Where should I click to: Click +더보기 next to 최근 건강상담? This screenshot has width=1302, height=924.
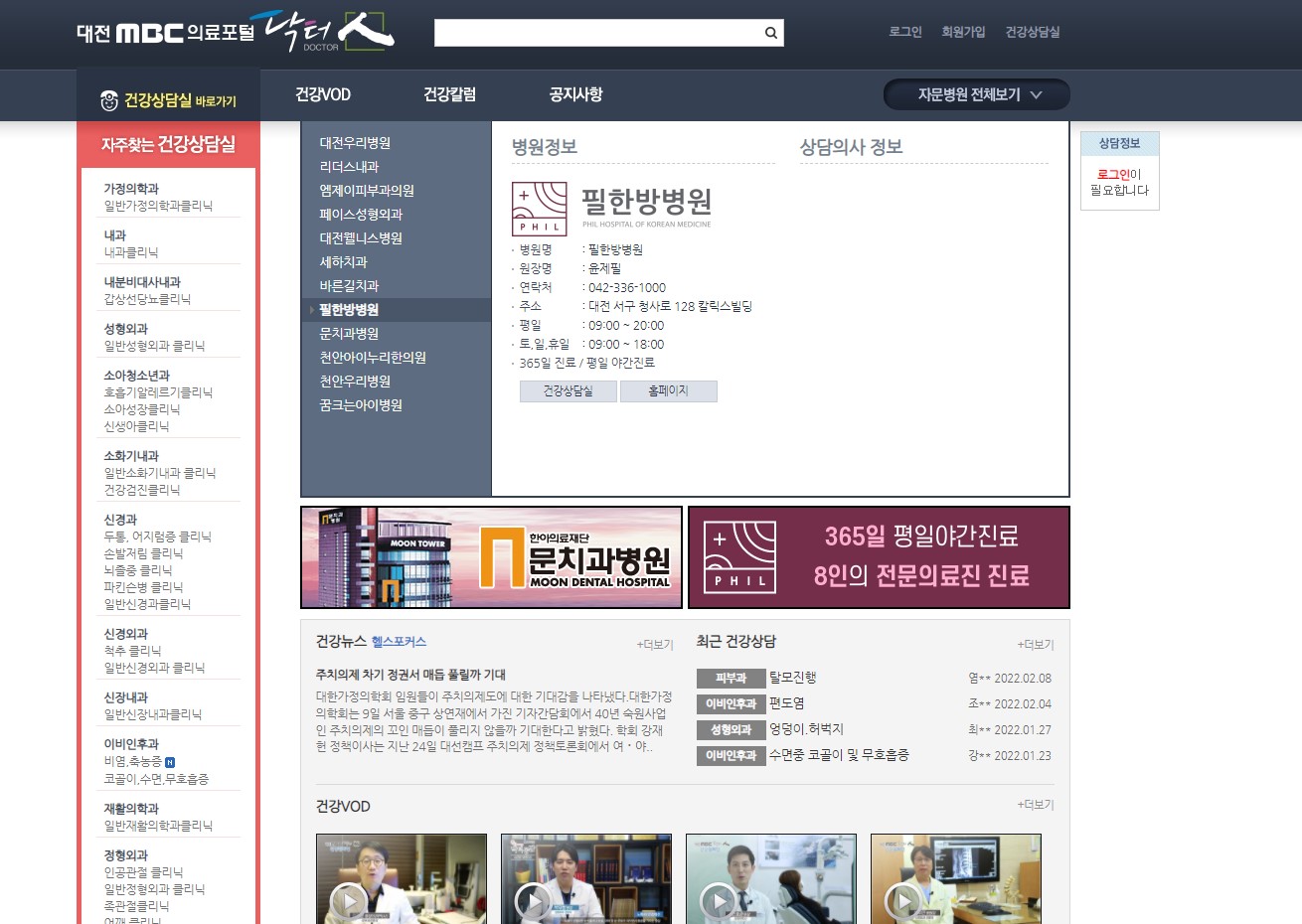pos(1036,645)
